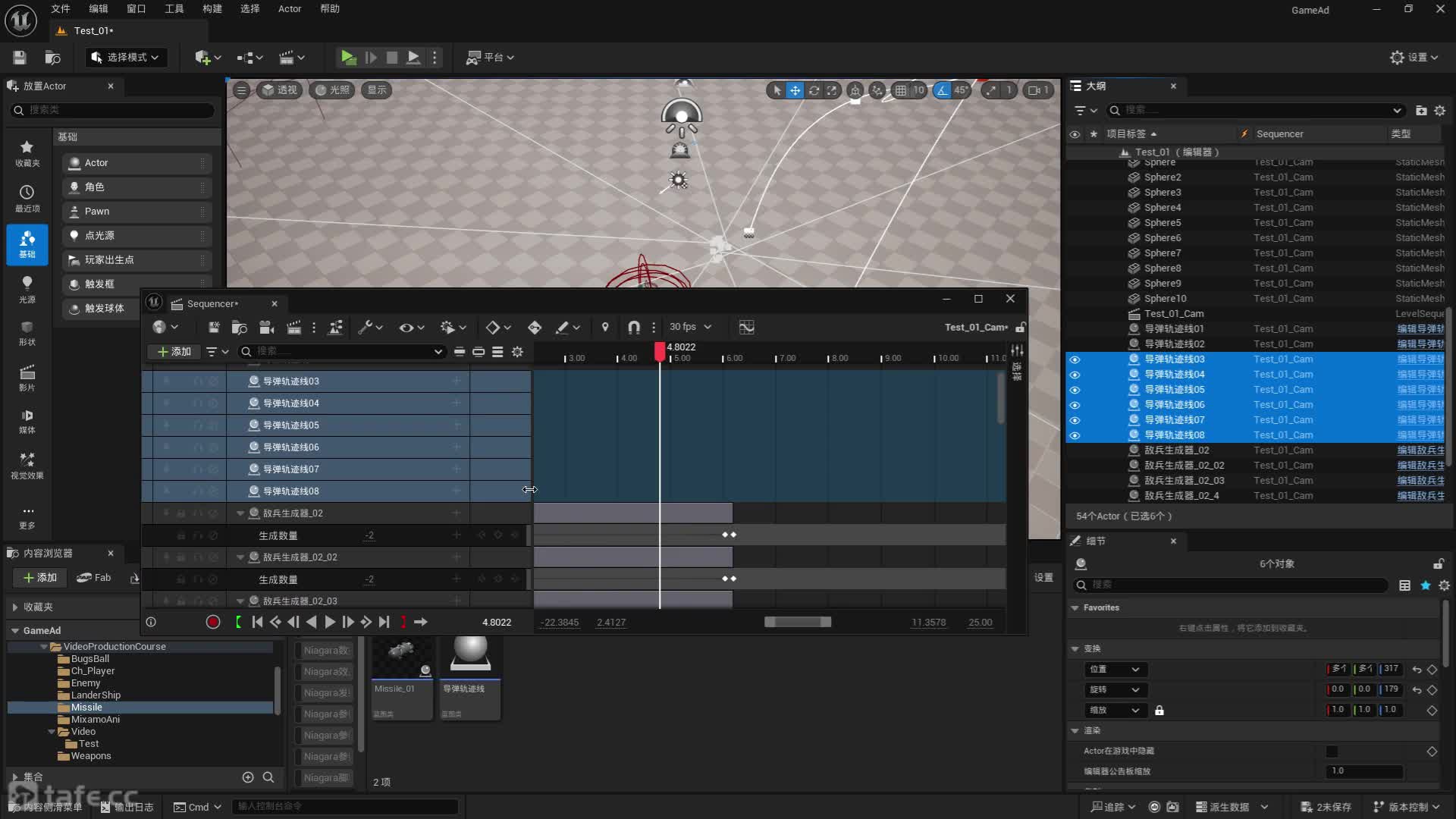Image resolution: width=1456 pixels, height=819 pixels.
Task: Click the Sequencer record button
Action: coord(213,622)
